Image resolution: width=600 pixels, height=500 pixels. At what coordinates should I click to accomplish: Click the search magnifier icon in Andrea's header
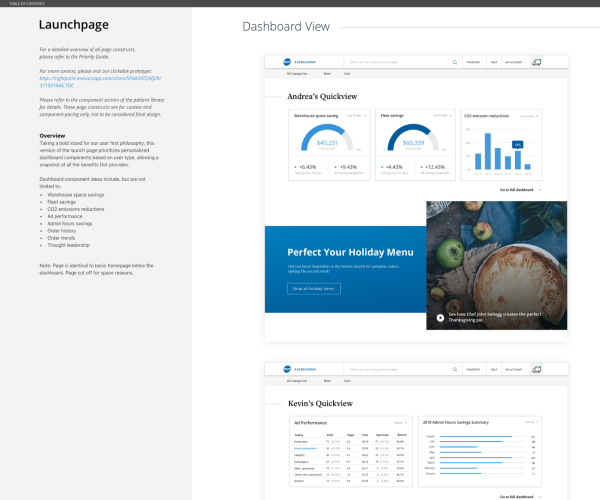point(454,62)
